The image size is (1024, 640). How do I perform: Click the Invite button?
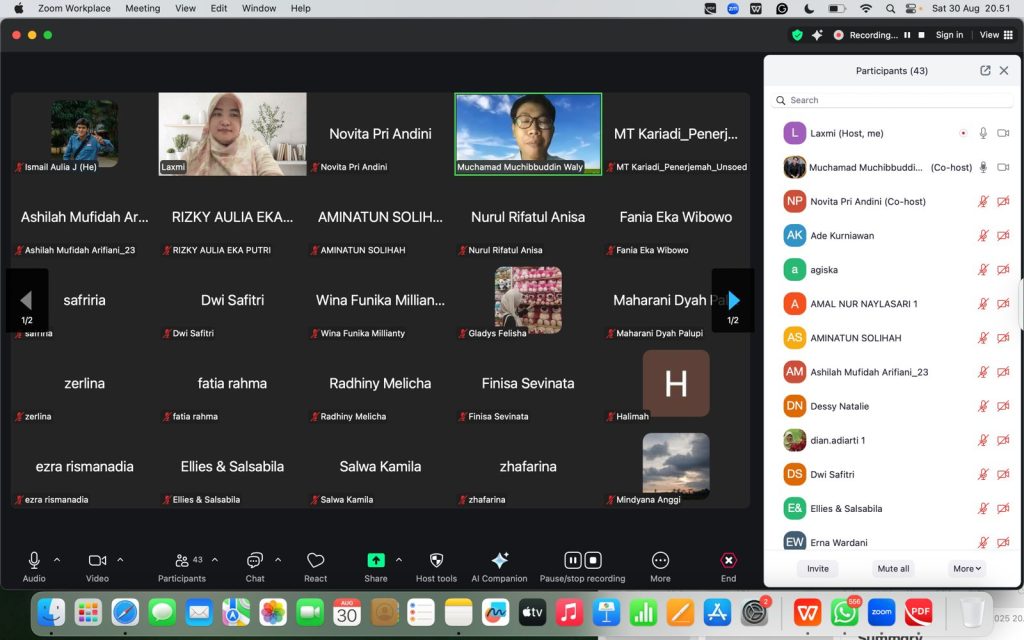[818, 568]
